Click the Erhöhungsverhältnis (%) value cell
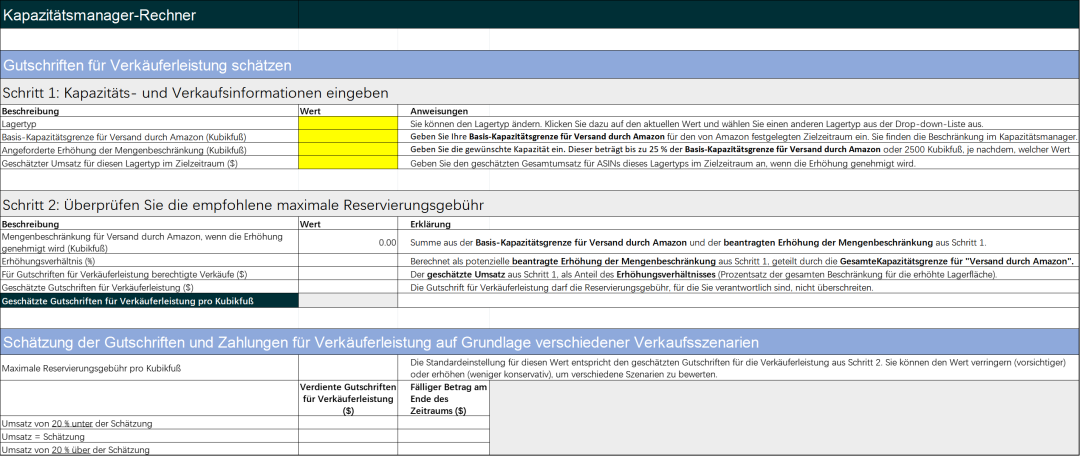Image resolution: width=1080 pixels, height=456 pixels. point(348,261)
